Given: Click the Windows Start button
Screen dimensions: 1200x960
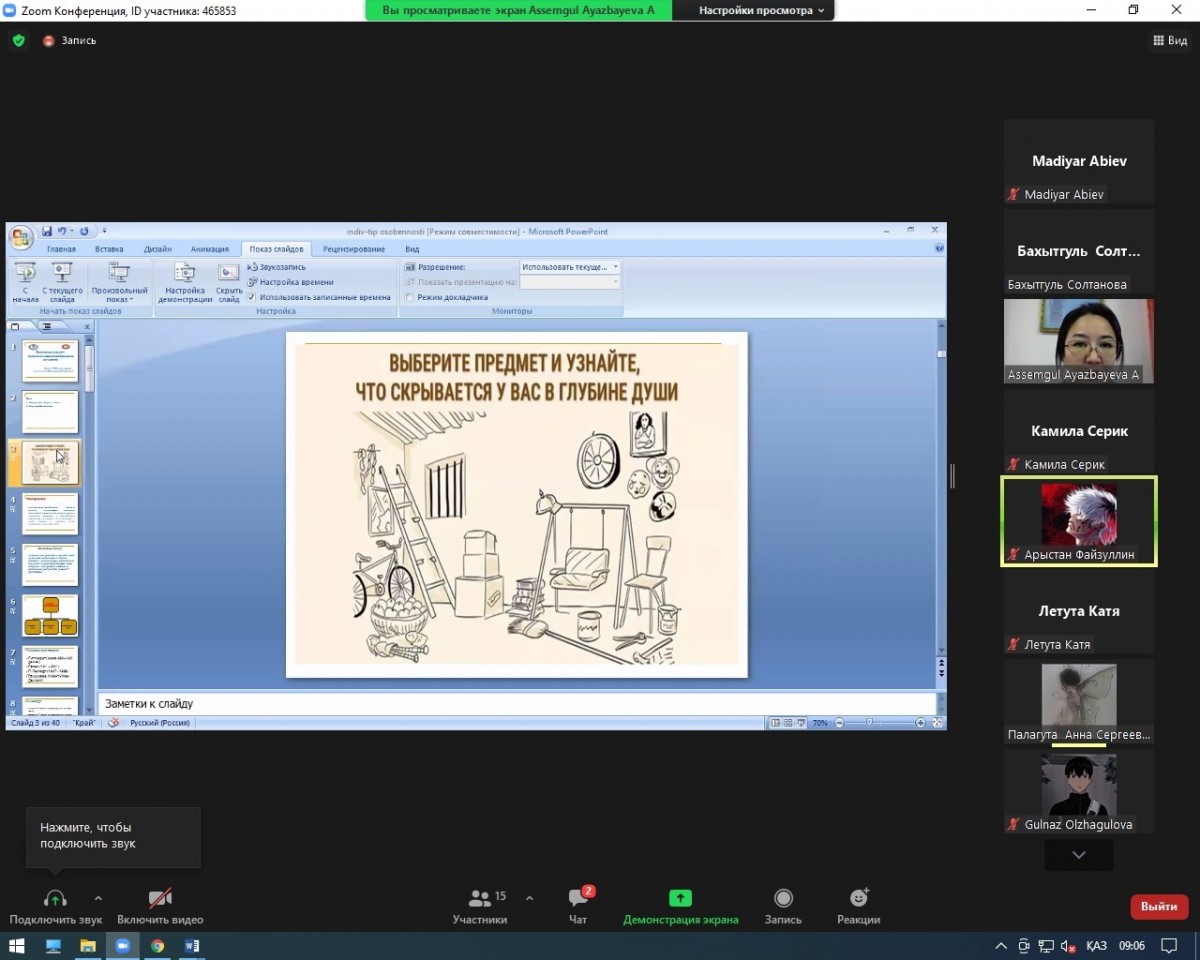Looking at the screenshot, I should [x=17, y=945].
